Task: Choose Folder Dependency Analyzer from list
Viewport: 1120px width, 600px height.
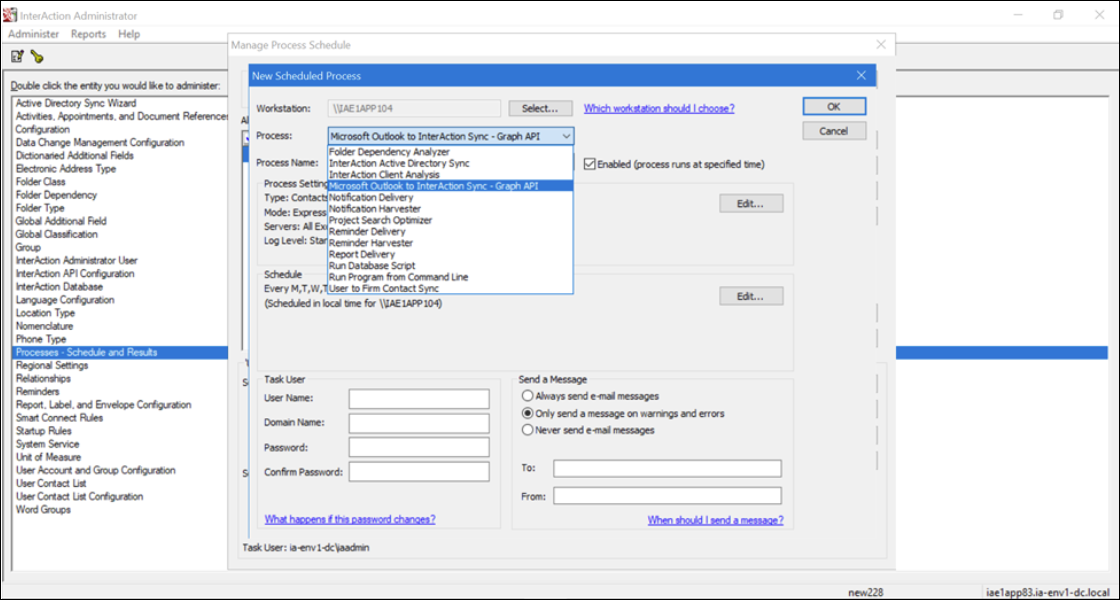Action: coord(450,151)
